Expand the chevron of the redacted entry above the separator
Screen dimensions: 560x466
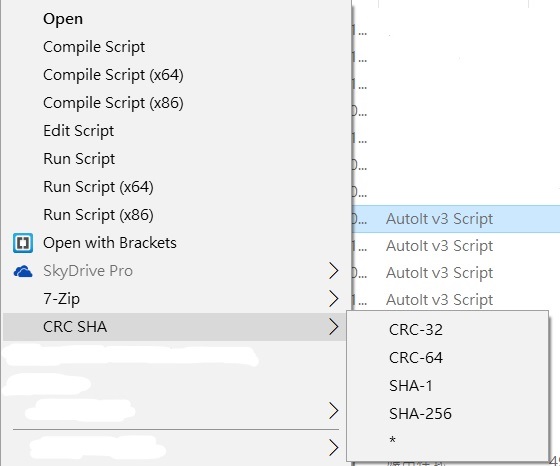pos(333,411)
